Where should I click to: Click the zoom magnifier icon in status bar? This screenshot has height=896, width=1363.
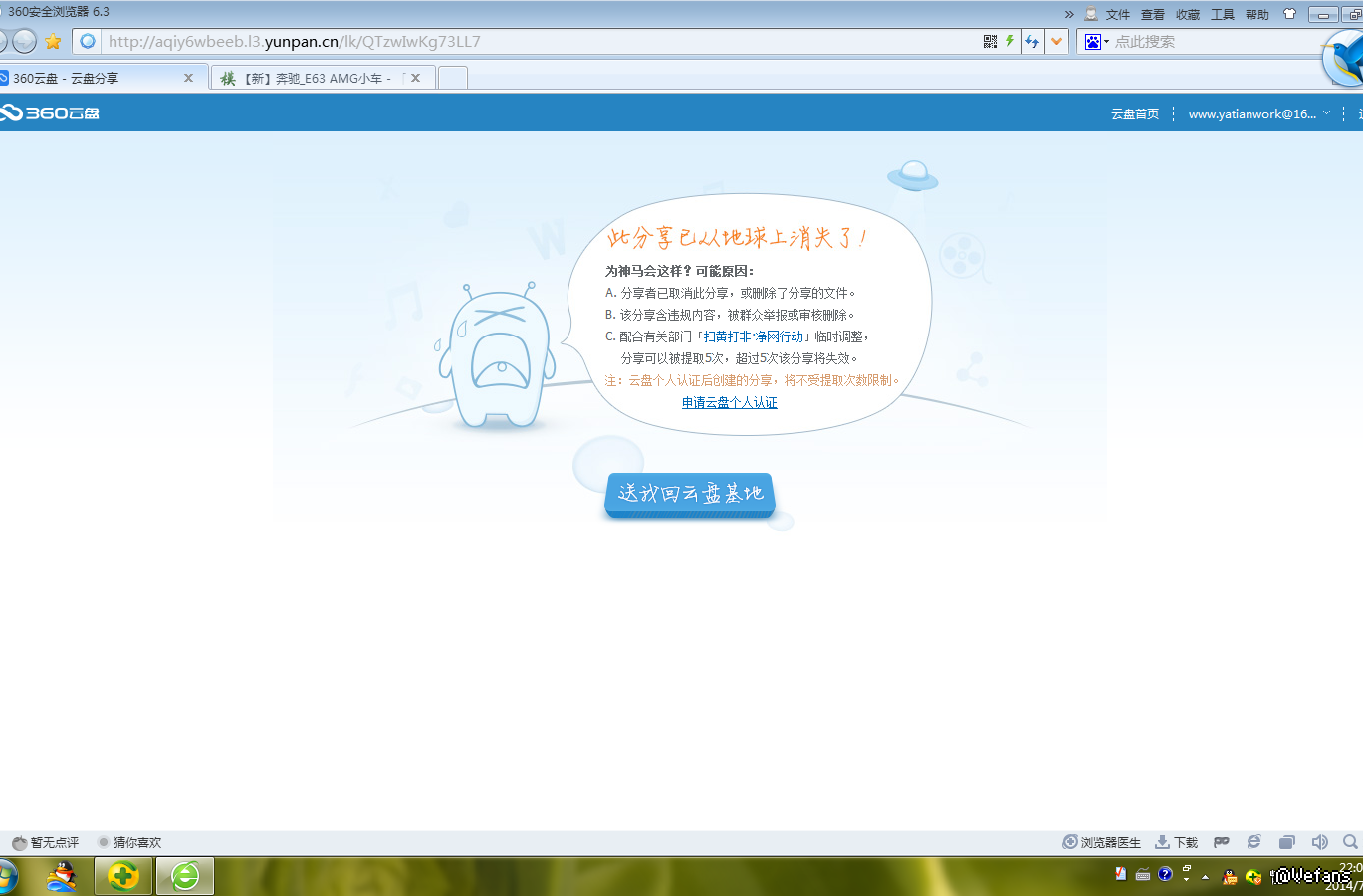click(1350, 842)
